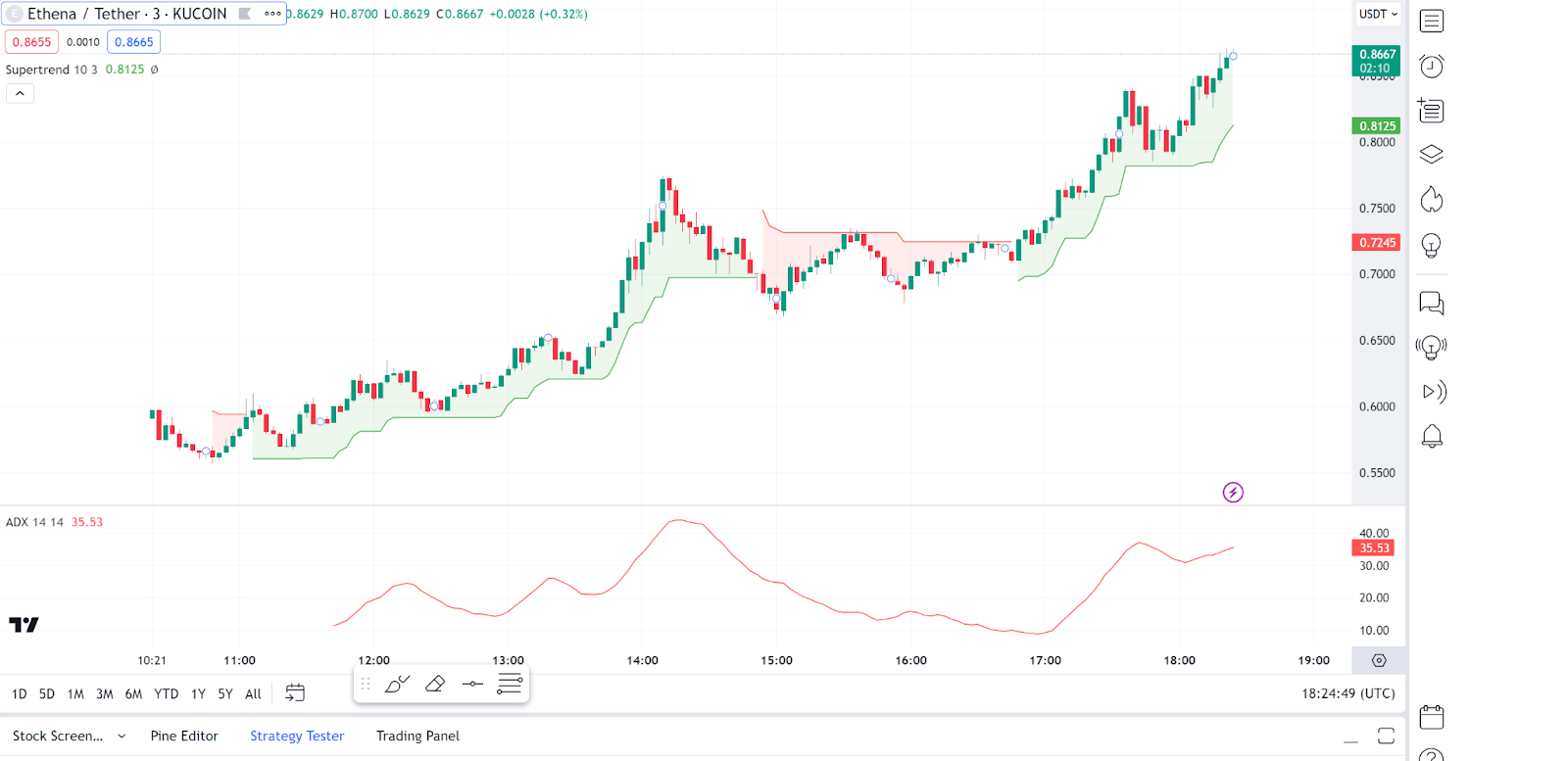The image size is (1568, 761).
Task: Set range to 1D
Action: (19, 693)
